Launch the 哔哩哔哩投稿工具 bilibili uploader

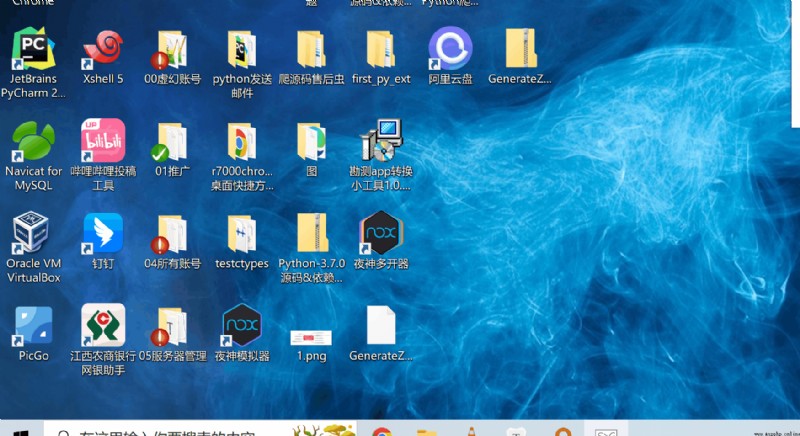(103, 140)
